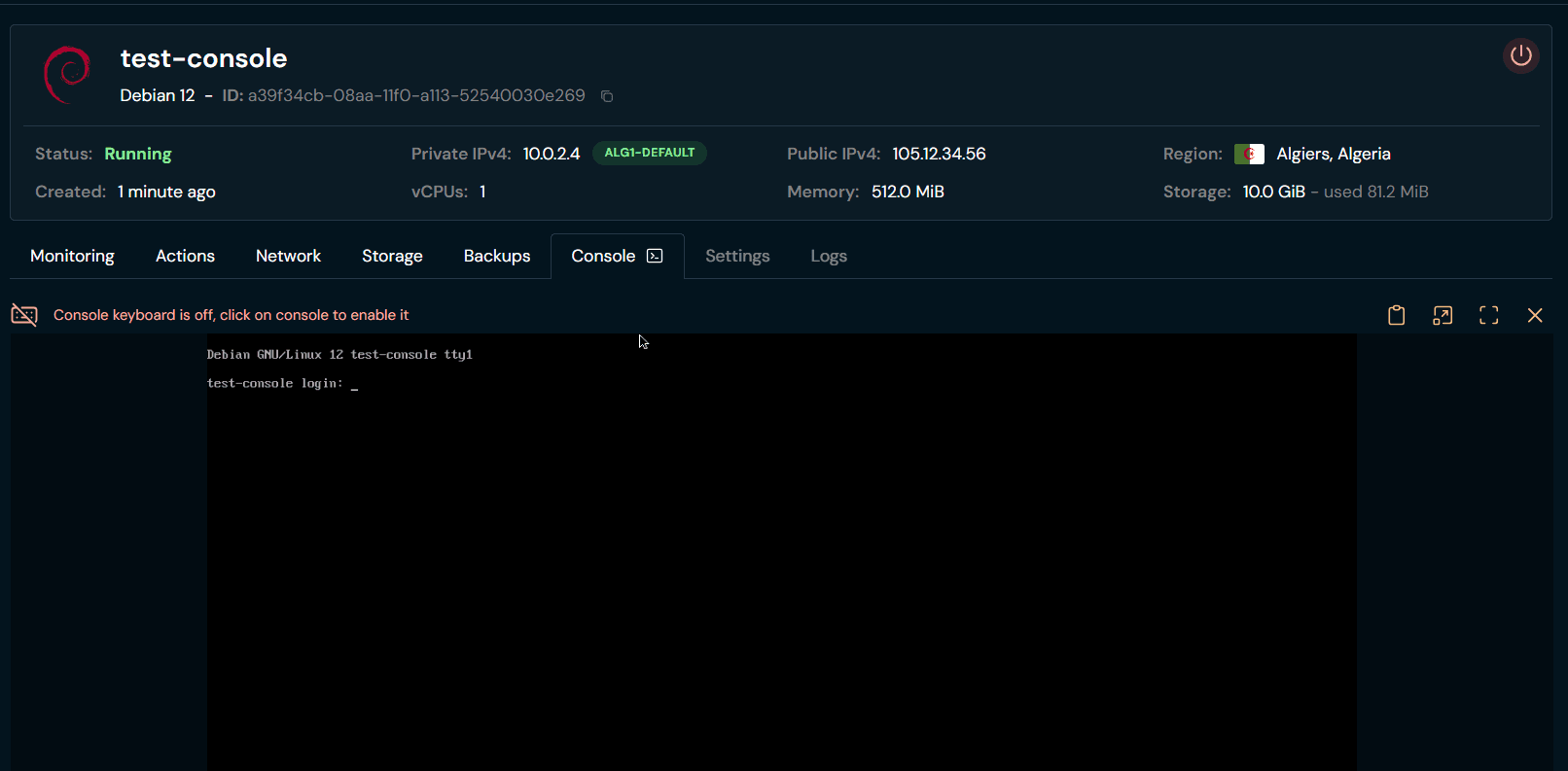Copy the instance ID with copy icon
Screen dimensions: 1568x771
pyautogui.click(x=607, y=96)
